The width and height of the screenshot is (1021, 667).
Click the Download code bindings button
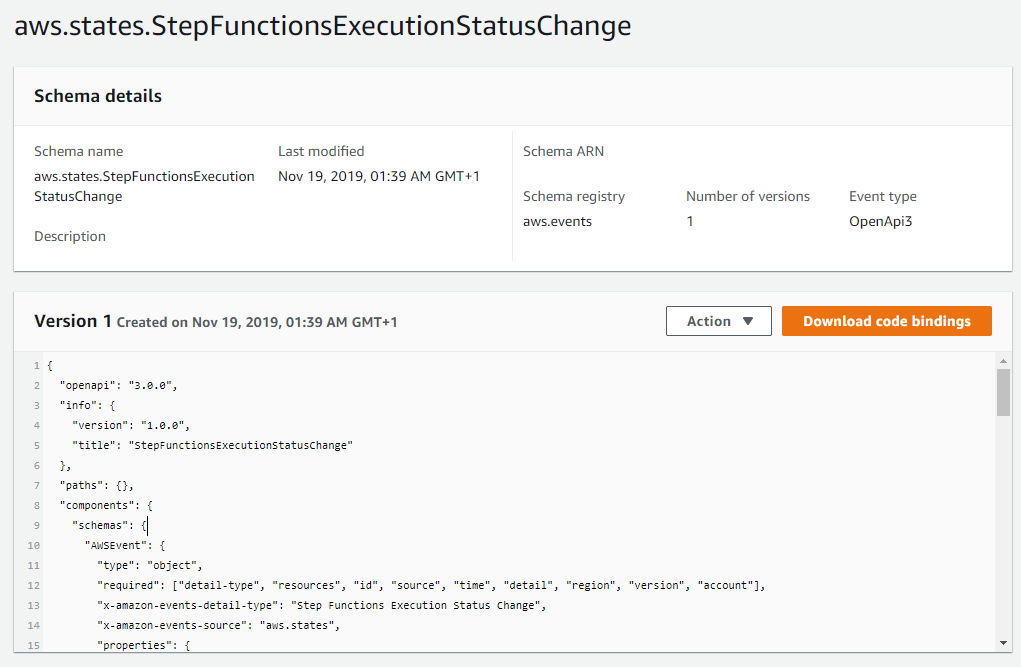(886, 321)
